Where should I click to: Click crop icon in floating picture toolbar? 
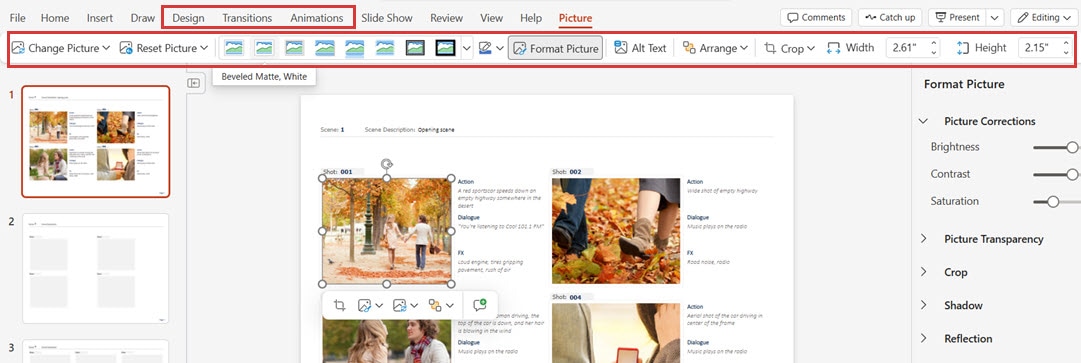click(x=339, y=305)
